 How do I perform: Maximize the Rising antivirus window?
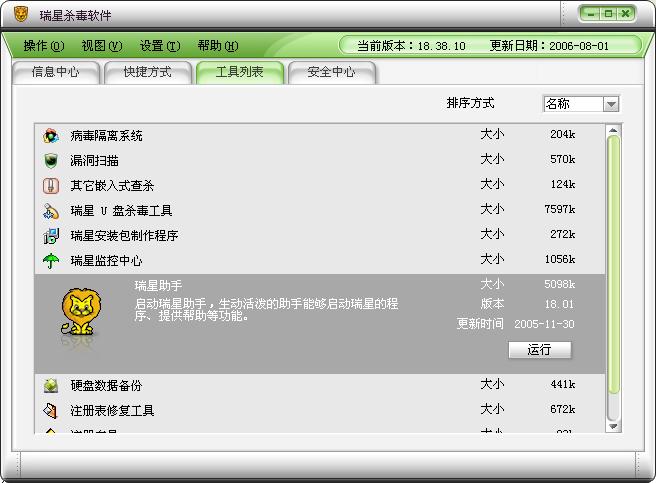(608, 14)
